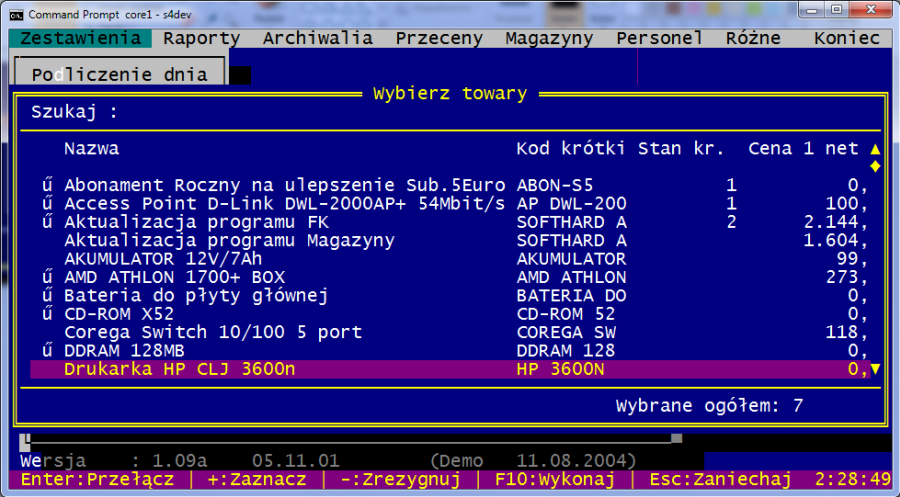This screenshot has width=900, height=497.
Task: Open the Command Prompt window system icon
Action: click(16, 15)
